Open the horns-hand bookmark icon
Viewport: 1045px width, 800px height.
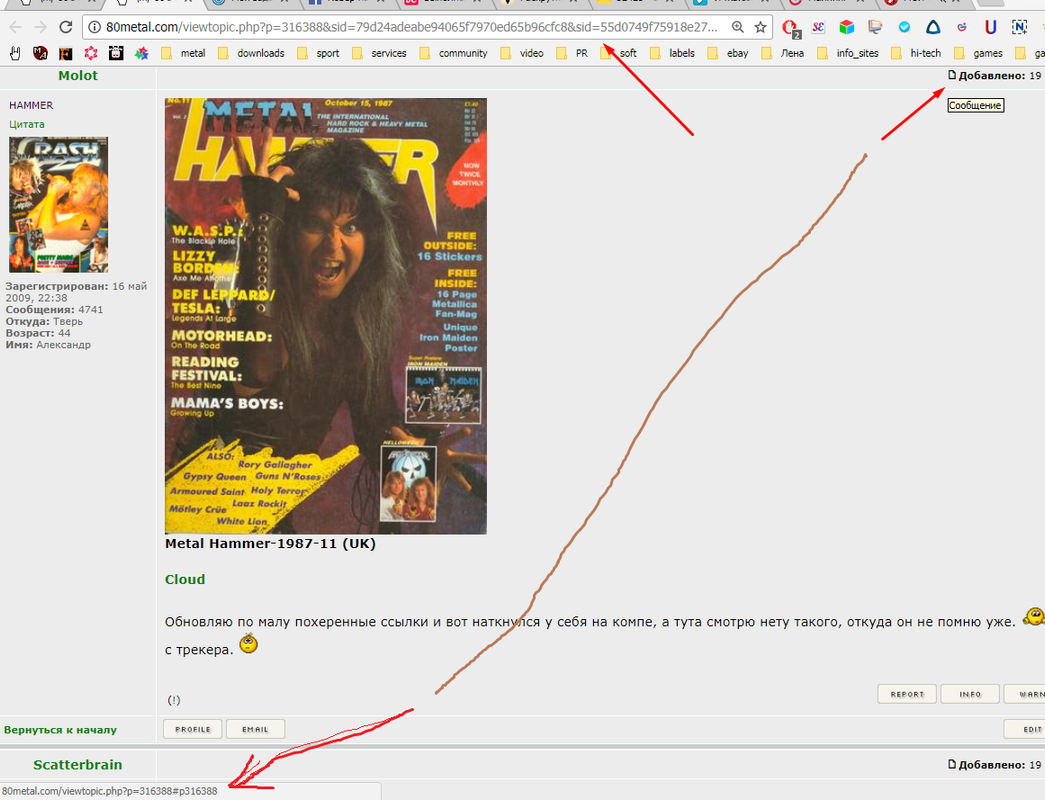[x=15, y=53]
